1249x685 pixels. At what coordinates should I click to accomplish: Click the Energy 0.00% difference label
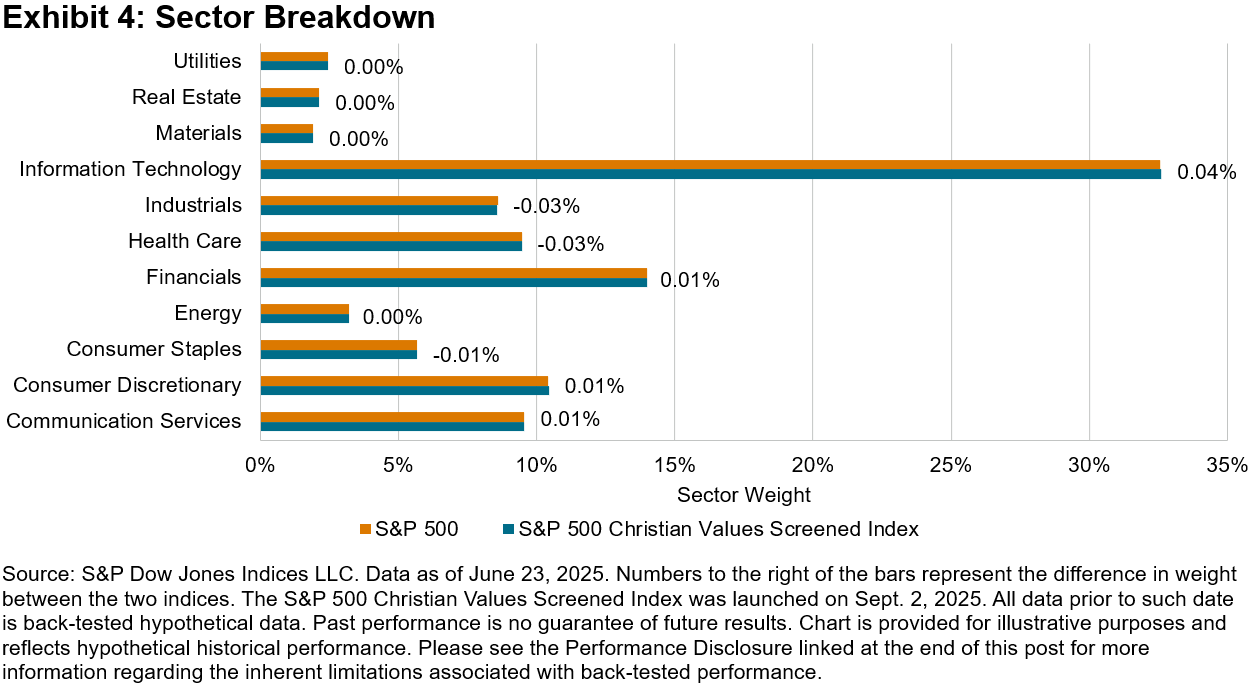point(392,317)
